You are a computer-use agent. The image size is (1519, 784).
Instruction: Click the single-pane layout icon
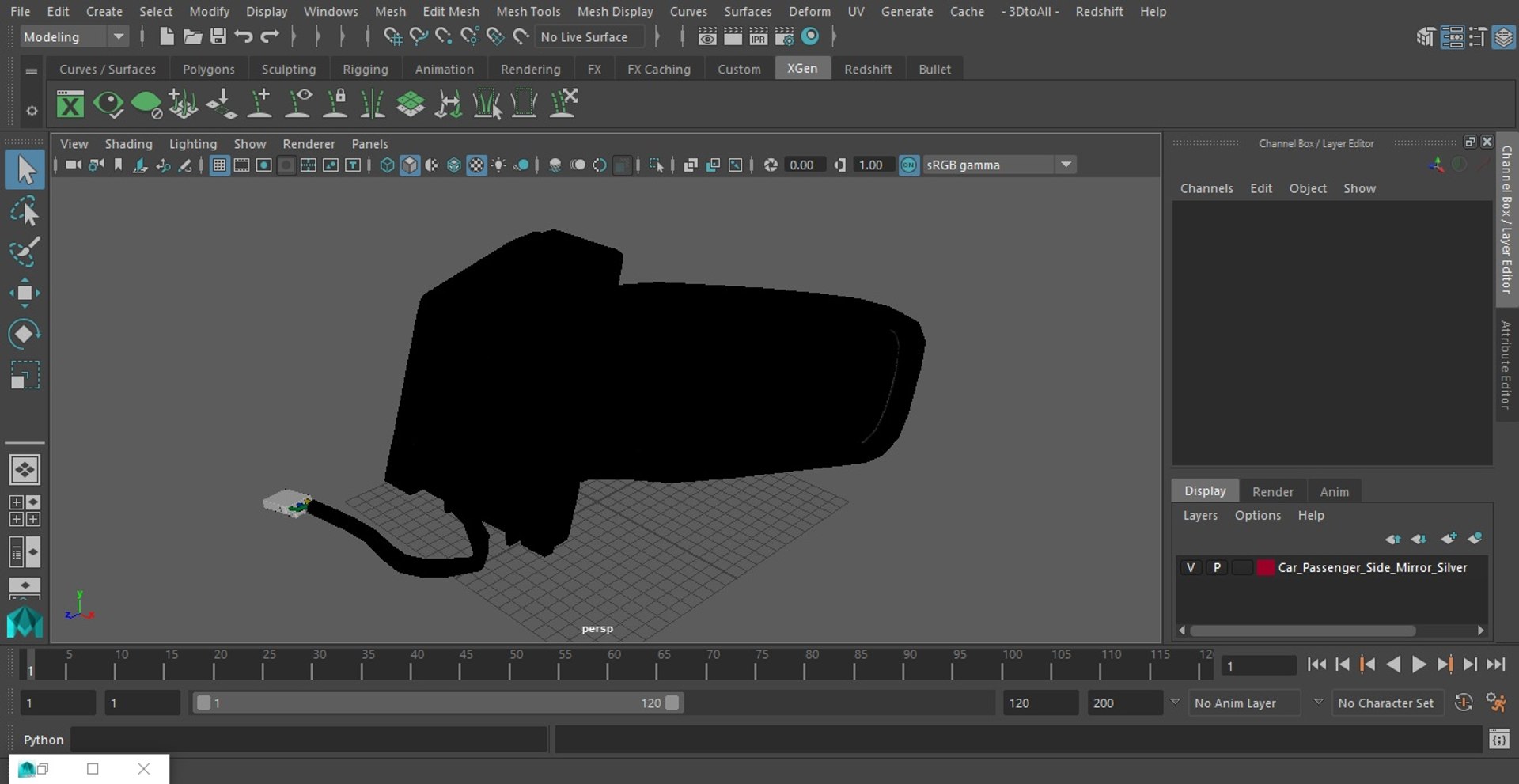click(x=25, y=470)
